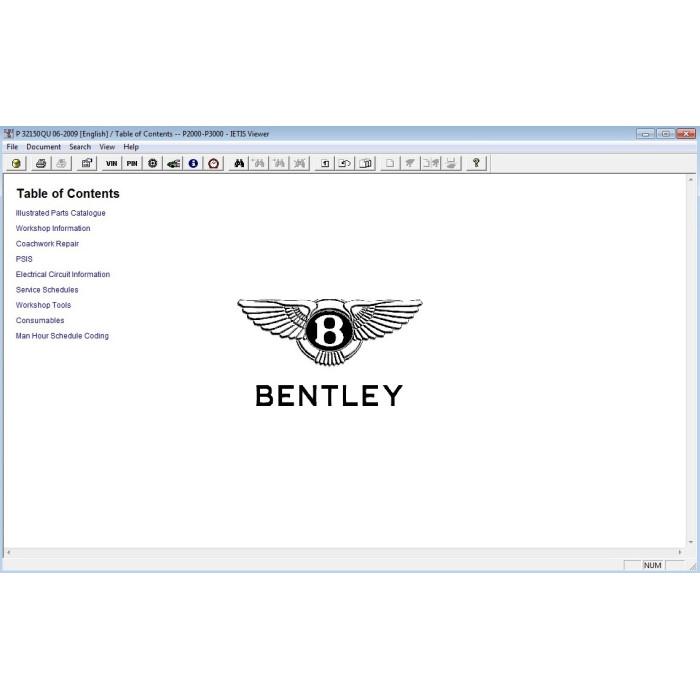This screenshot has height=700, width=700.
Task: Click the blue information icon
Action: tap(193, 163)
